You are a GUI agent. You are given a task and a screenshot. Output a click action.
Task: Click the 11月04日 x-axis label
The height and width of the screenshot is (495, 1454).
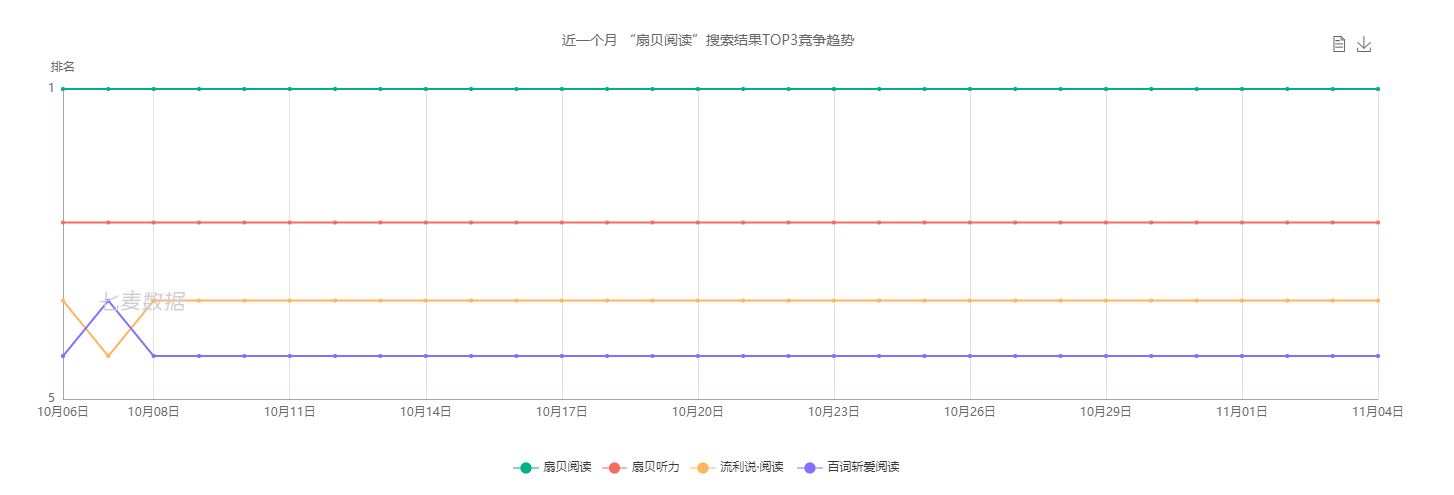1378,411
